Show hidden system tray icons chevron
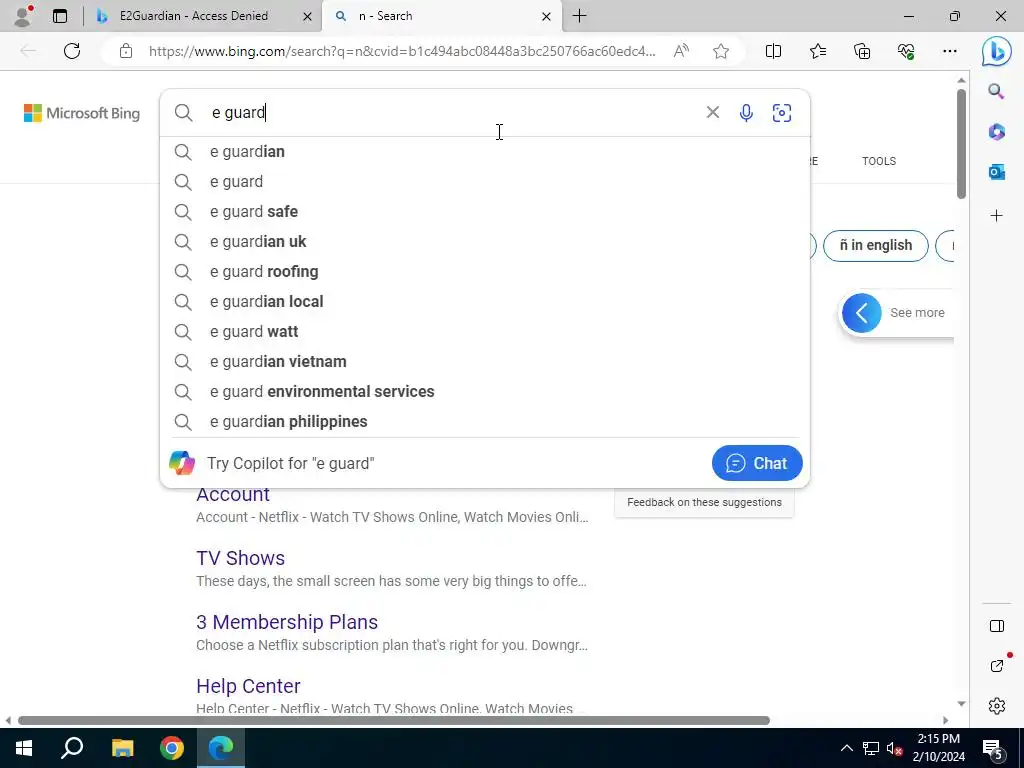 point(846,748)
